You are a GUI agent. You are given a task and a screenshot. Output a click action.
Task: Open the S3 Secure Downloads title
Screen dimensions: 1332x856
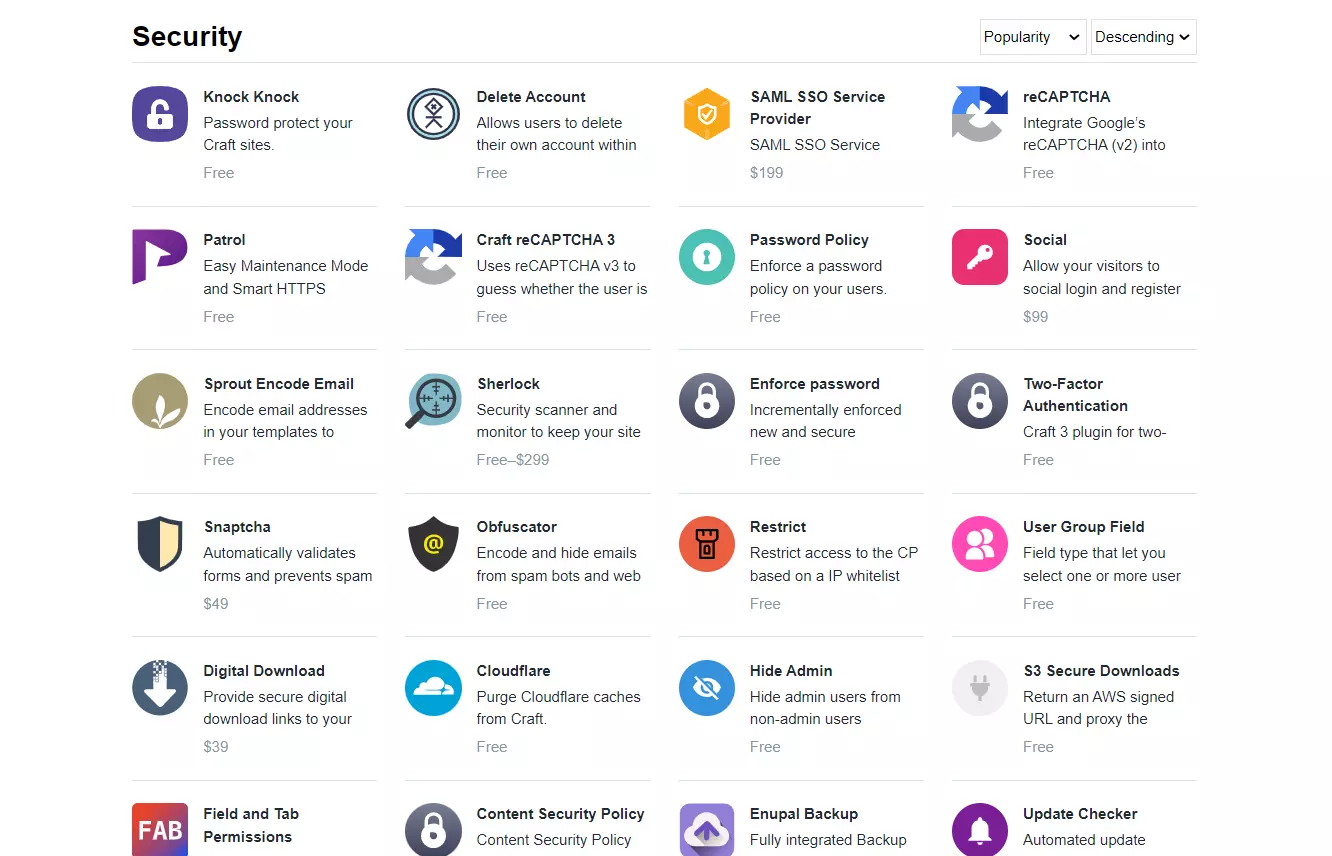tap(1101, 671)
